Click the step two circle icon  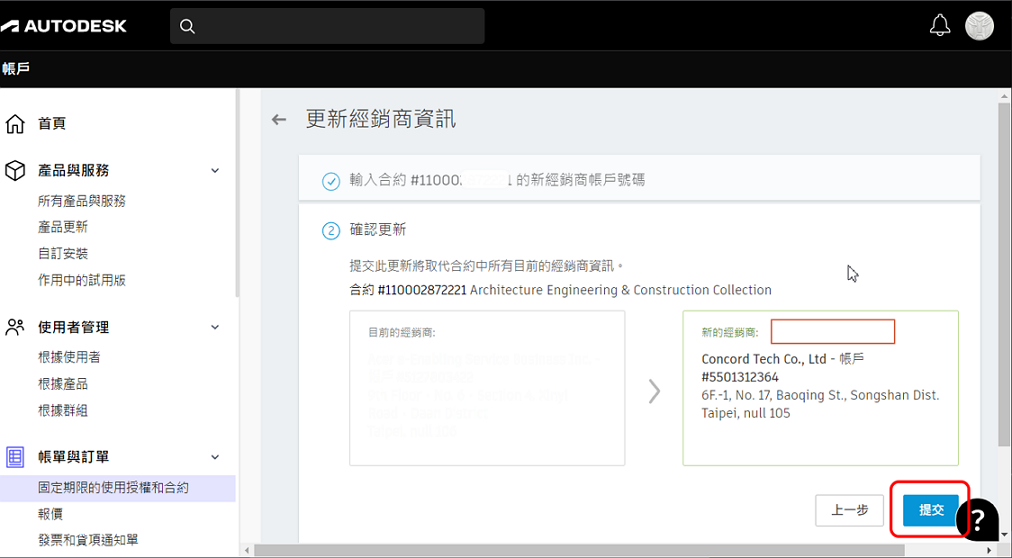click(330, 230)
